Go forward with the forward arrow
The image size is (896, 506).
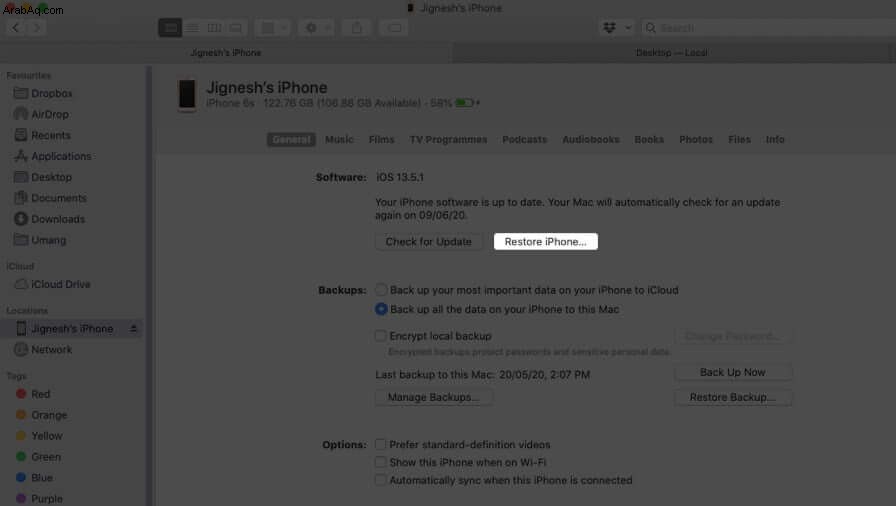click(x=36, y=27)
